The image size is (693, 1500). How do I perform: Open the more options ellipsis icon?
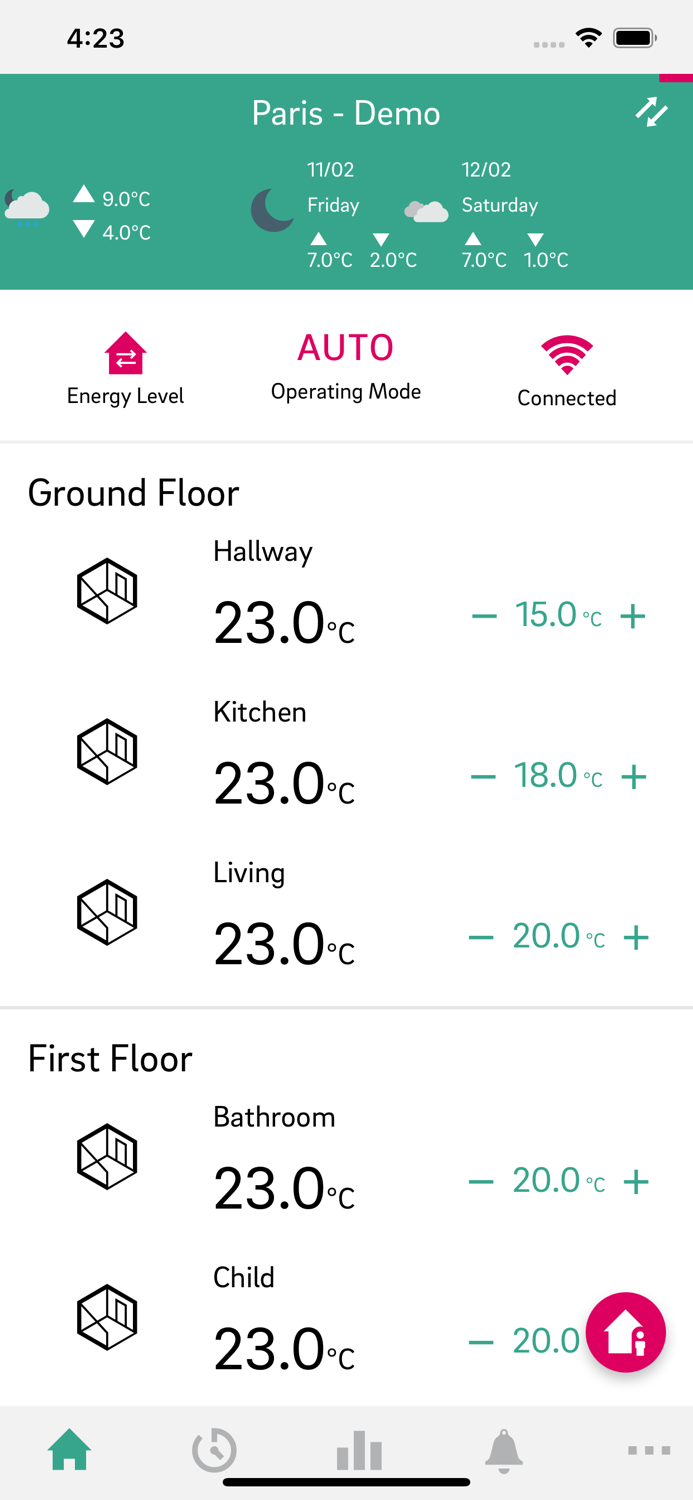(649, 1450)
